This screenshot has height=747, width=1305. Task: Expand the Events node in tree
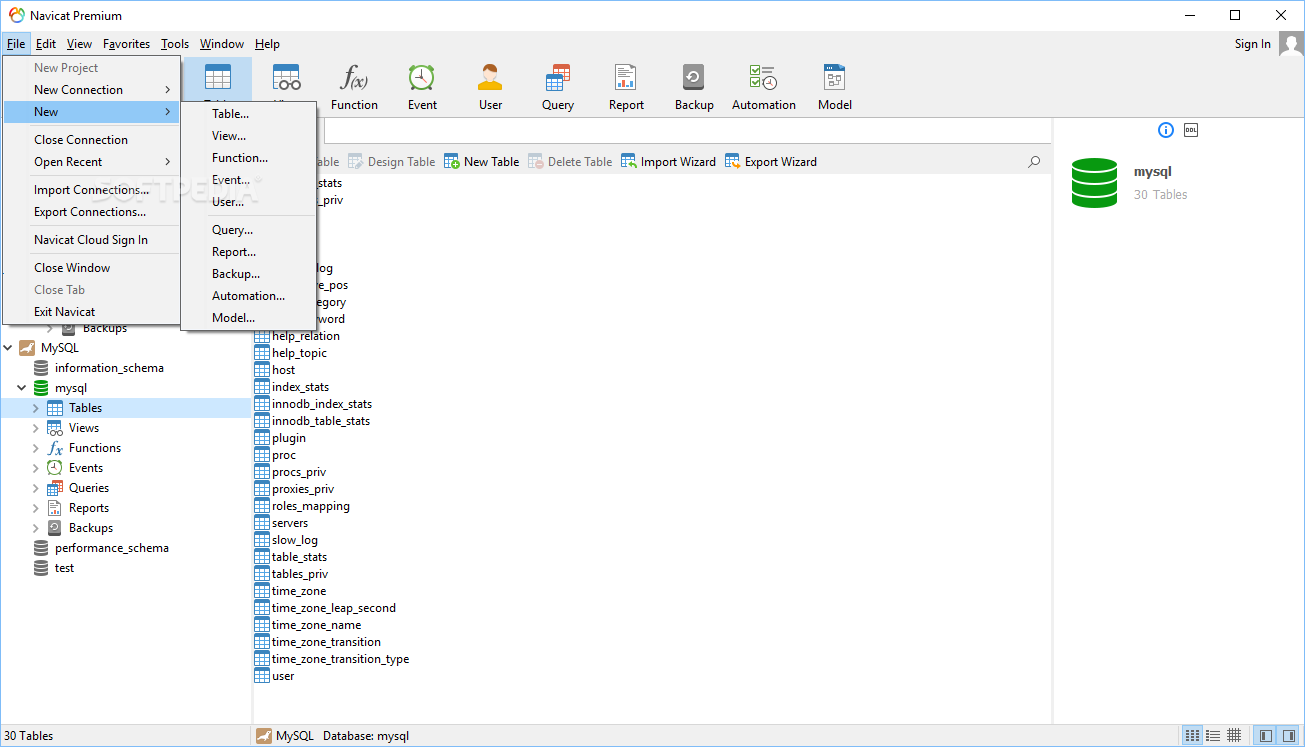pyautogui.click(x=36, y=468)
